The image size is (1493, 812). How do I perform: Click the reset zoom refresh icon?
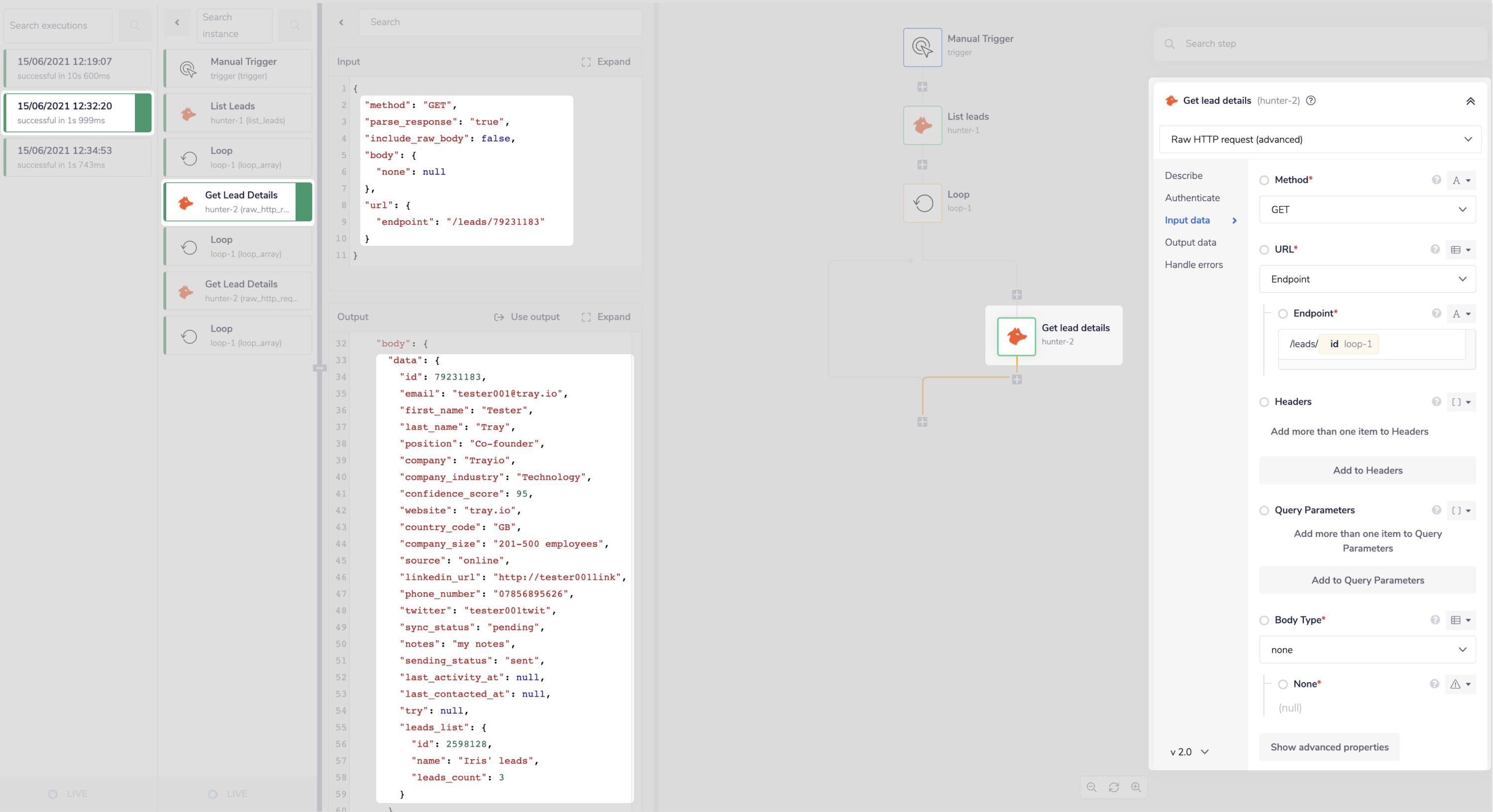coord(1114,787)
